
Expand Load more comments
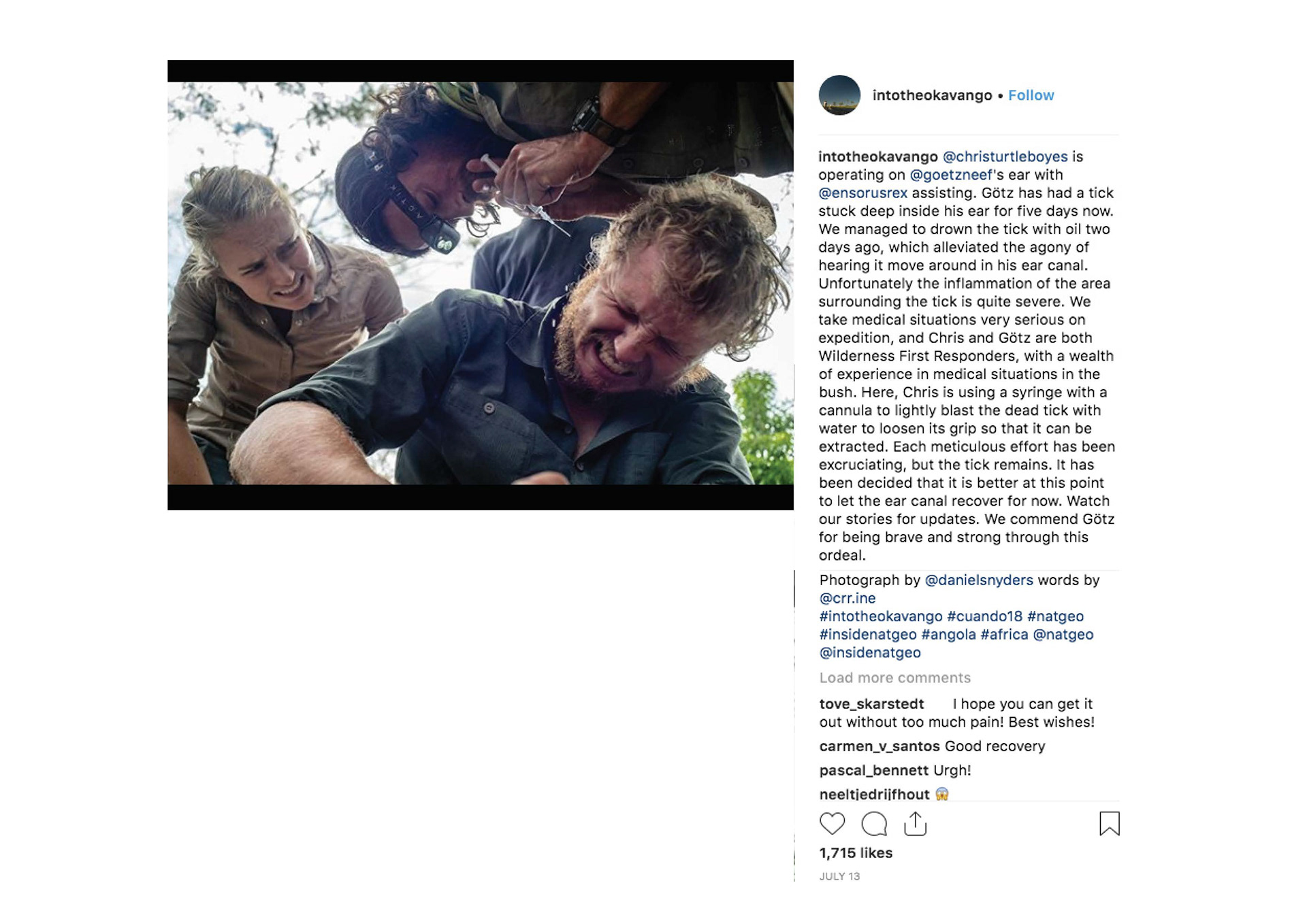pos(895,678)
